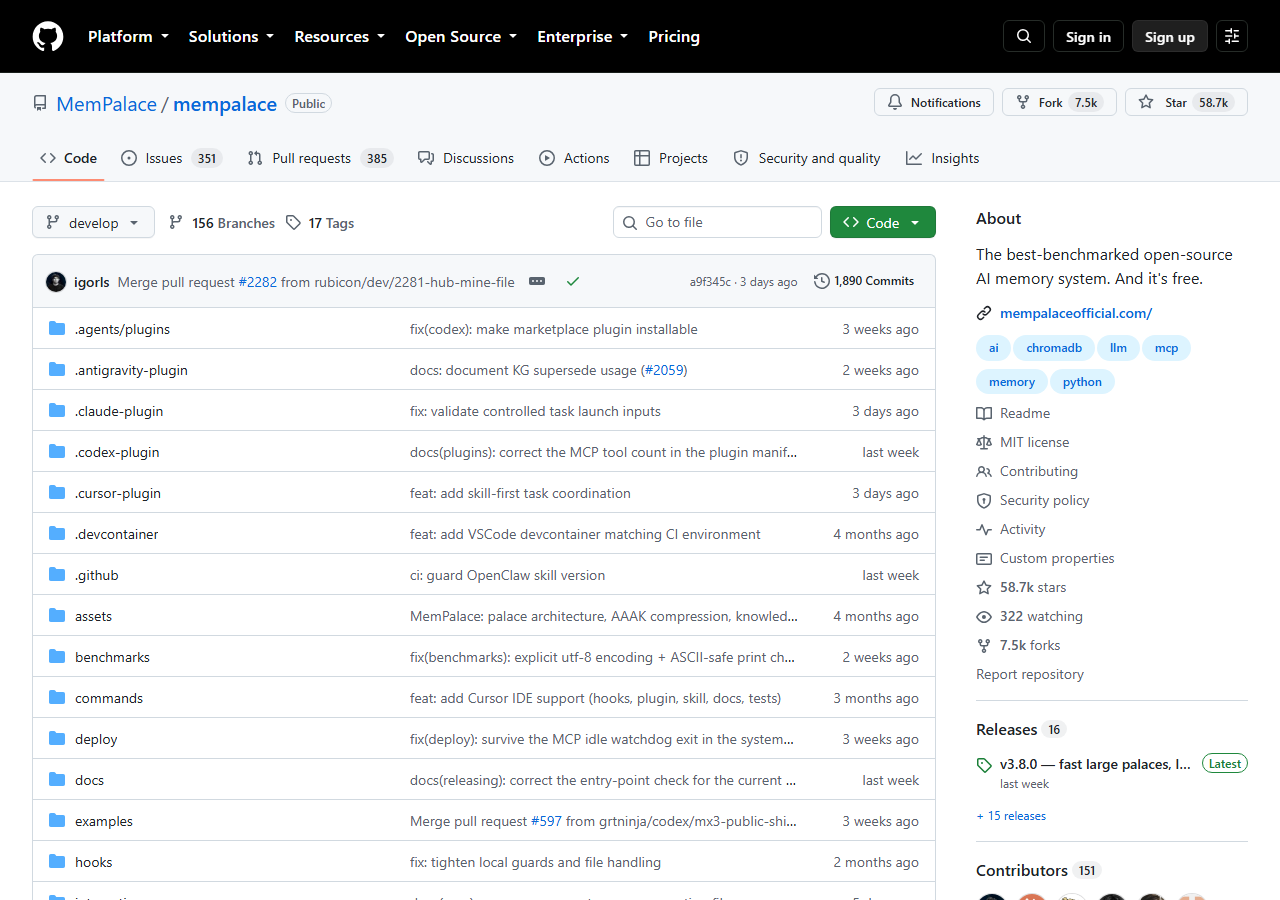Image resolution: width=1280 pixels, height=900 pixels.
Task: Focus the Go to file field
Action: (717, 222)
